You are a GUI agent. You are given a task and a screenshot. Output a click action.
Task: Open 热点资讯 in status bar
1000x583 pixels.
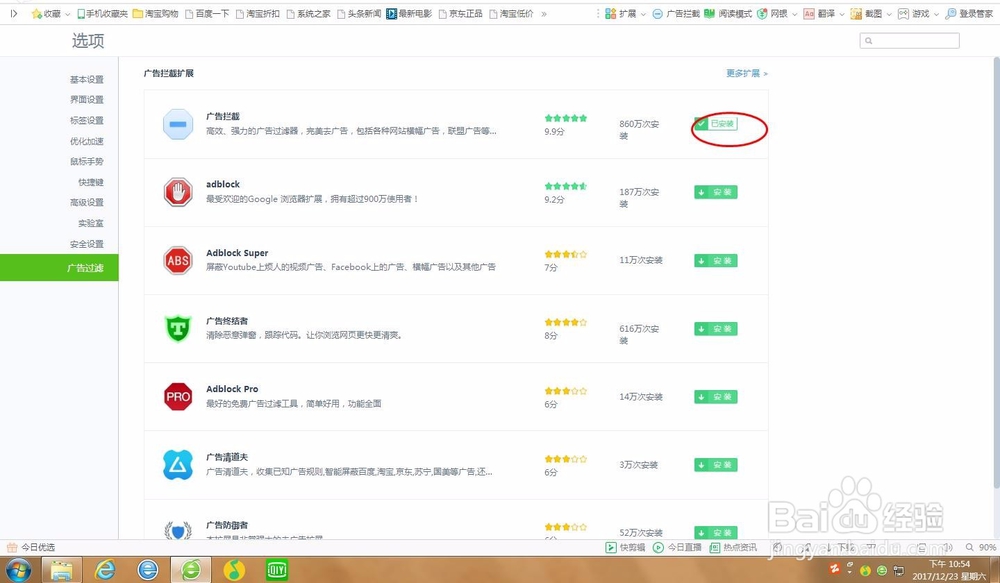point(733,547)
